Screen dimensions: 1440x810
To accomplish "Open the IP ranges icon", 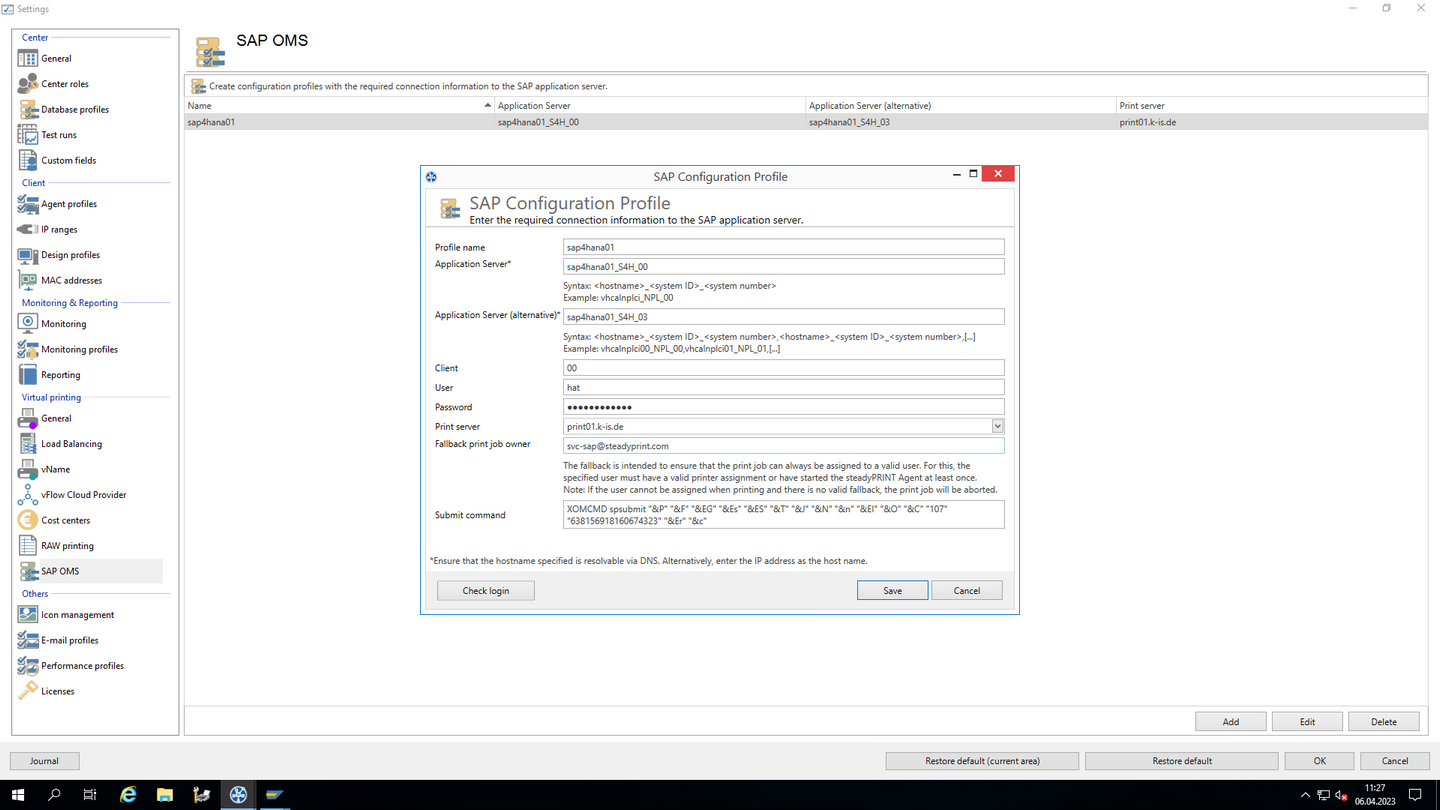I will (28, 229).
